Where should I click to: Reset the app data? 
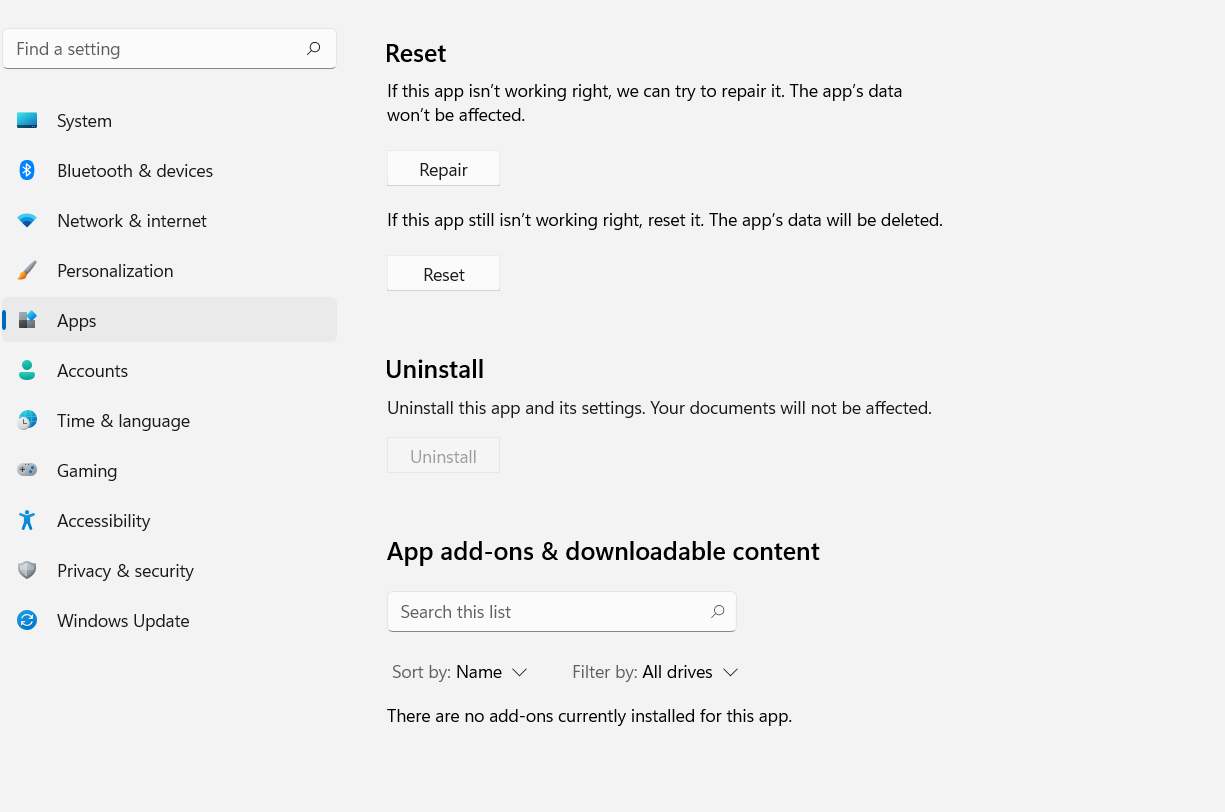click(443, 274)
